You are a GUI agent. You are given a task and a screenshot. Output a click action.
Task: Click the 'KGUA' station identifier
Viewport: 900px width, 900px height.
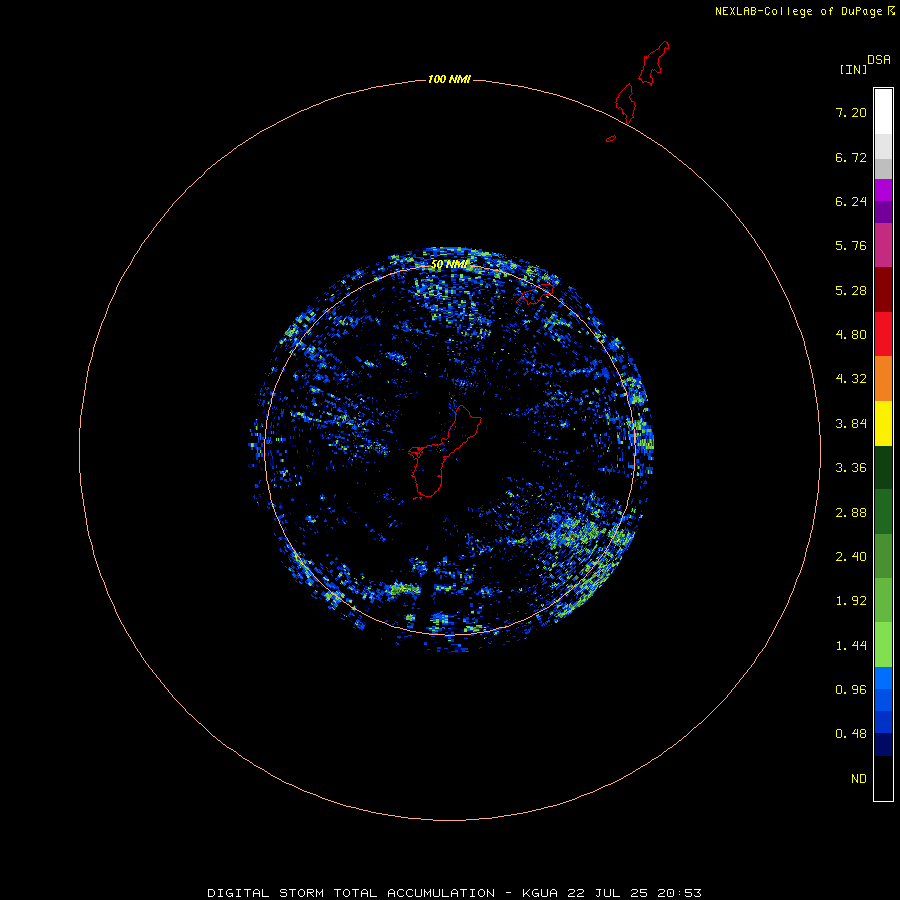coord(540,893)
